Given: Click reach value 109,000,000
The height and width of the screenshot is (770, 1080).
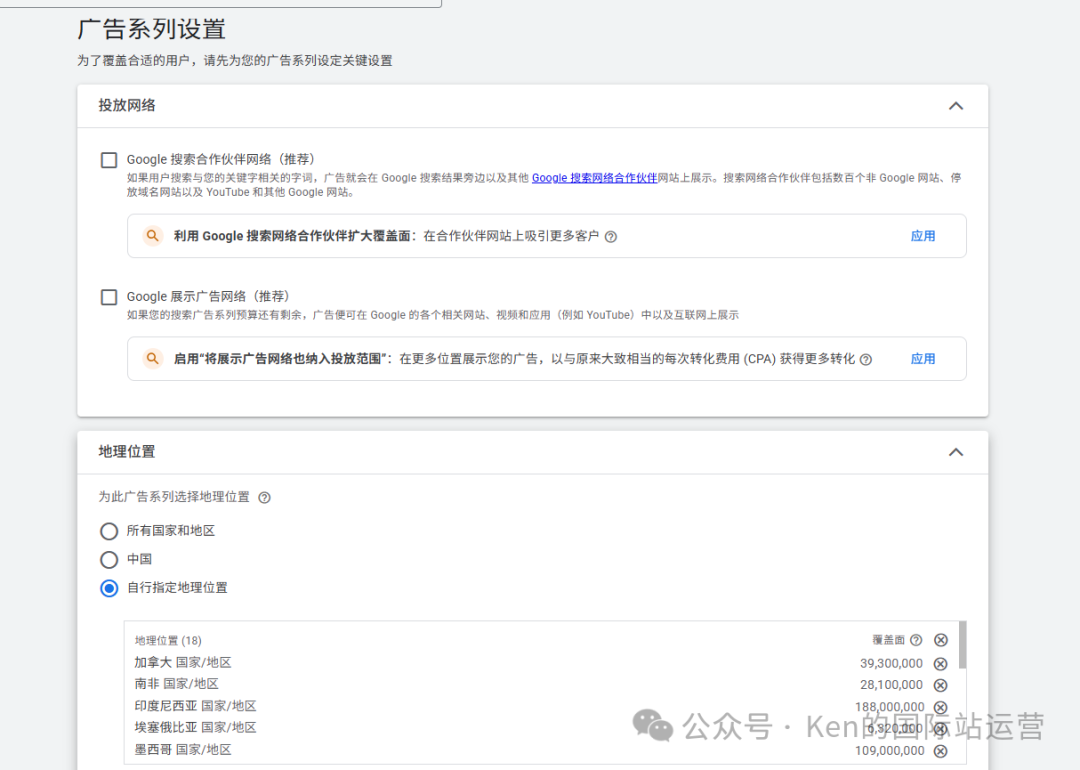Looking at the screenshot, I should click(890, 751).
